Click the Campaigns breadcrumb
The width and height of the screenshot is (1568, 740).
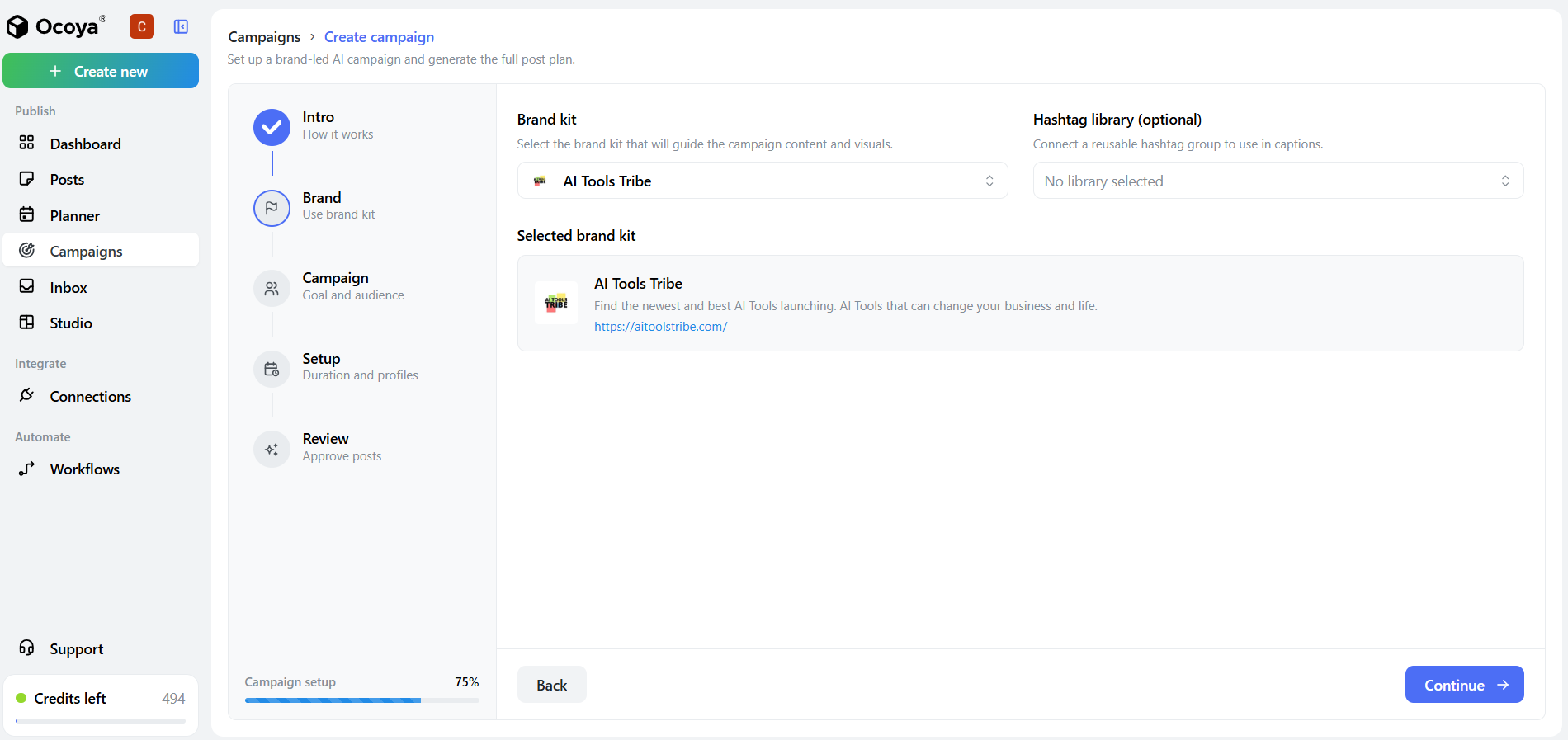click(264, 37)
